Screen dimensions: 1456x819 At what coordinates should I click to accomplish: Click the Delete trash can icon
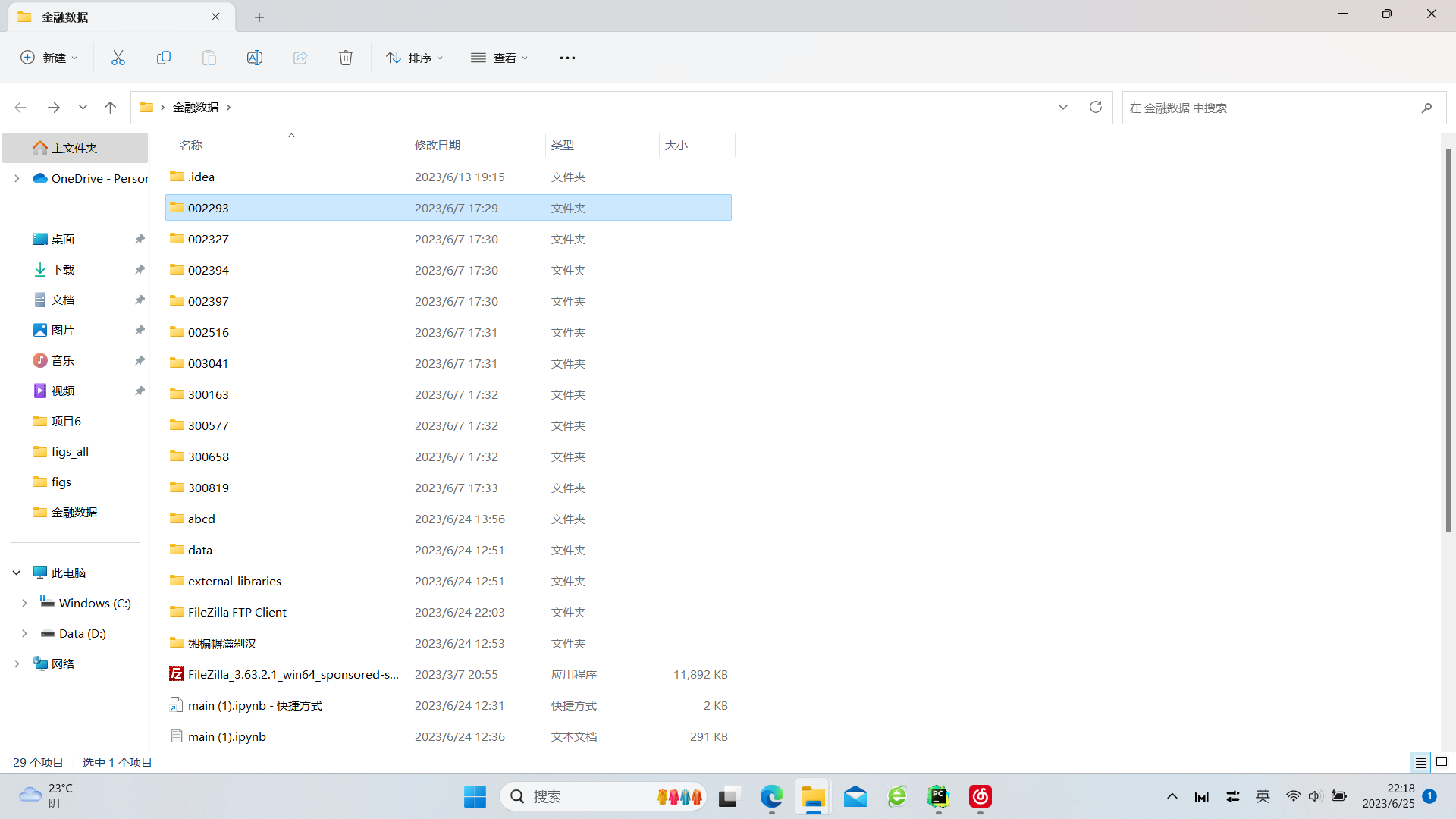tap(346, 58)
